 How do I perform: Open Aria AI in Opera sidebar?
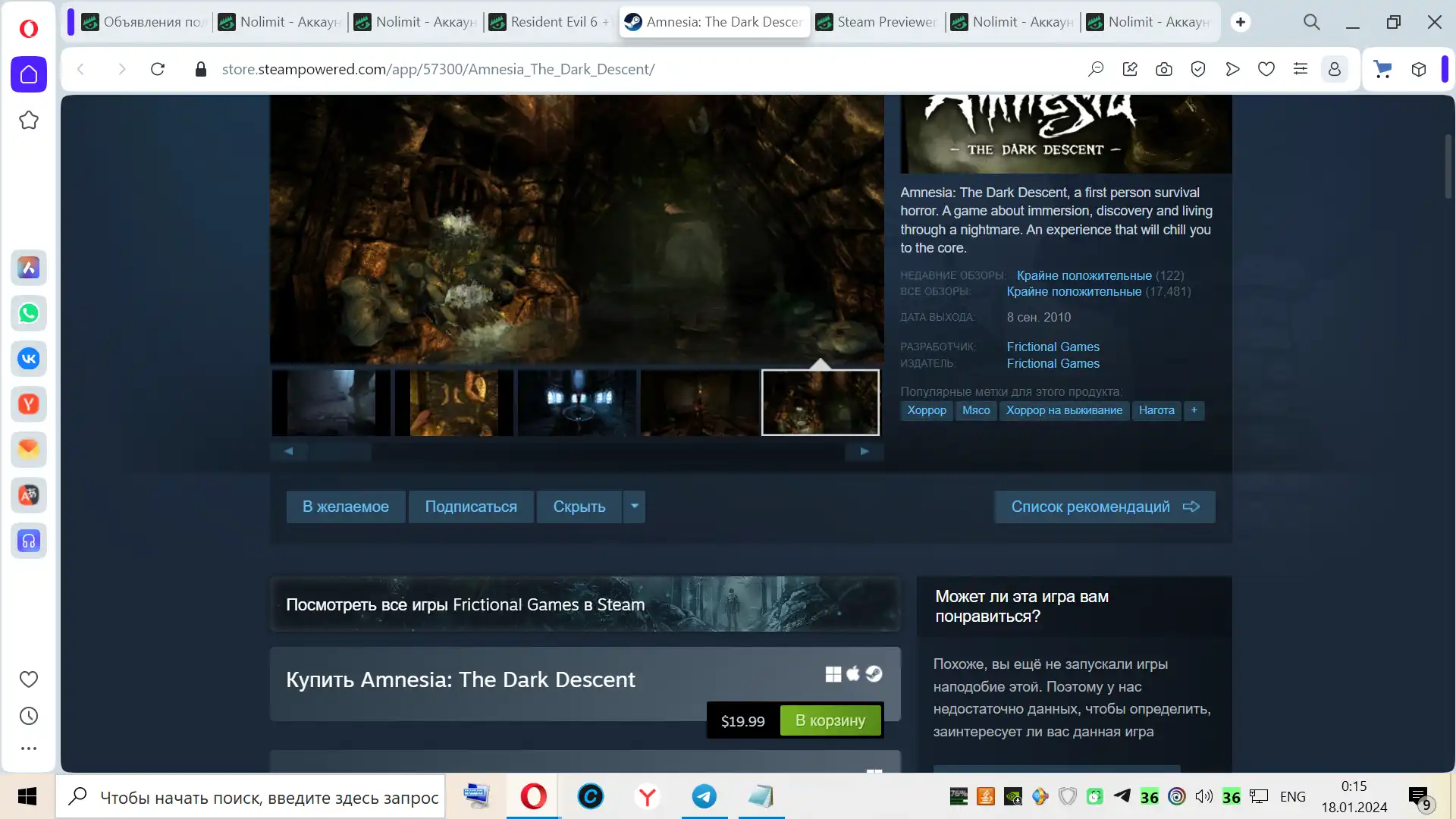click(x=29, y=268)
